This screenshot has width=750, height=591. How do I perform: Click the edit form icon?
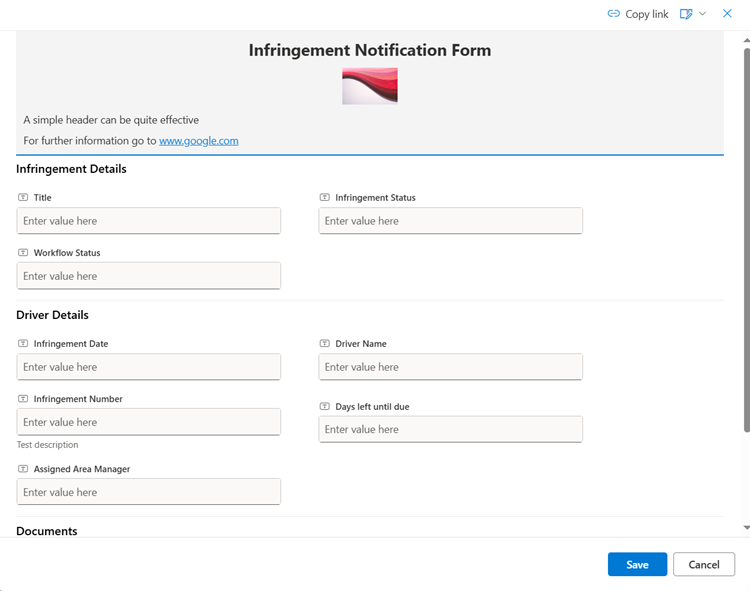[x=686, y=14]
